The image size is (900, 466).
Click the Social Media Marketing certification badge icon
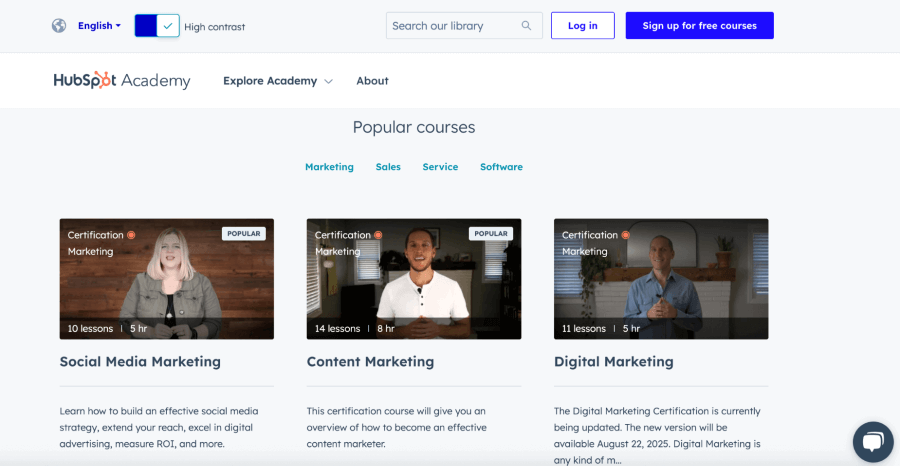(x=131, y=235)
